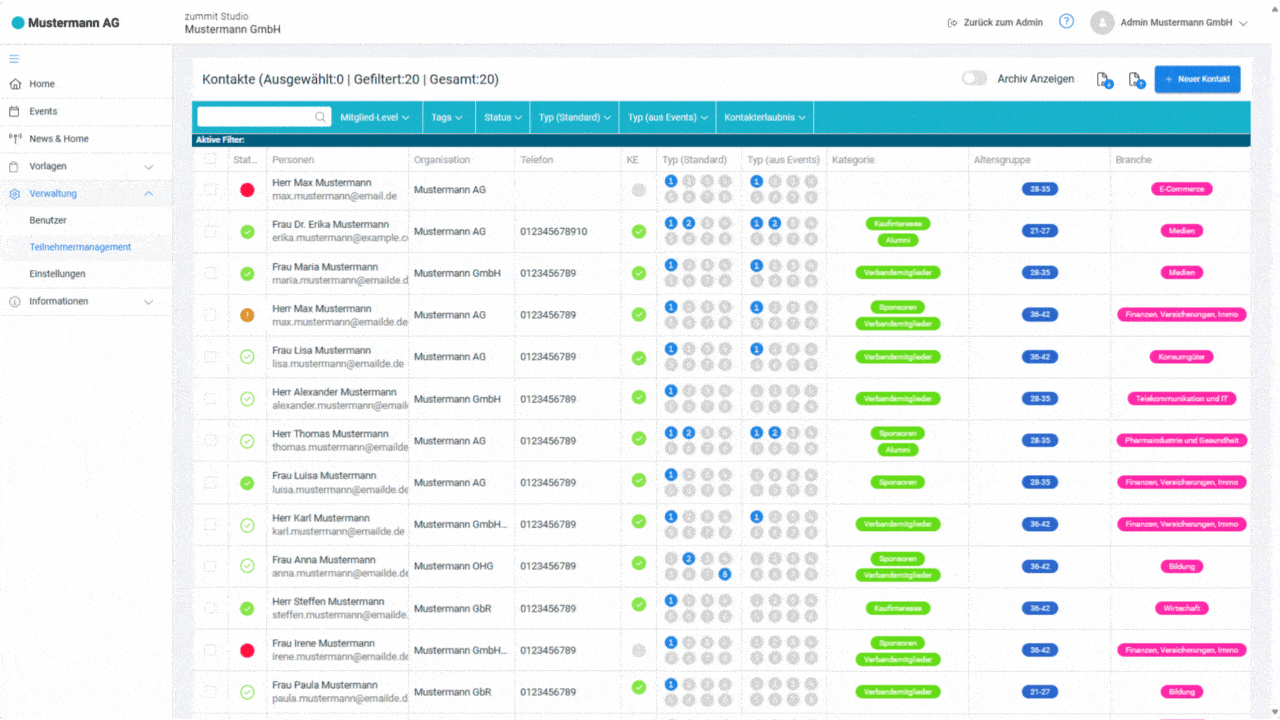Collapse the Verwaltung menu chevron

point(149,193)
